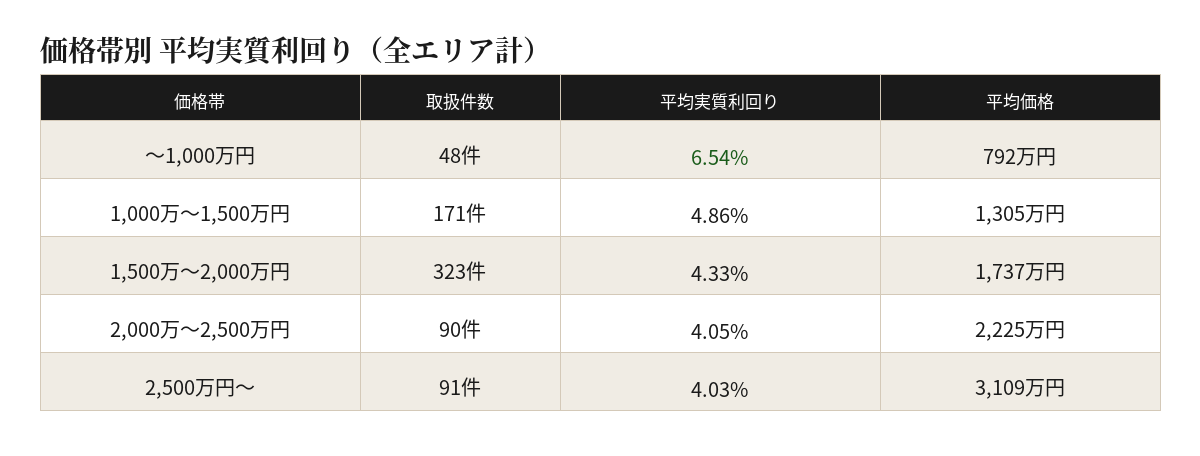Click the 平均価格 column header
Screen dimensions: 1200x456
1020,101
